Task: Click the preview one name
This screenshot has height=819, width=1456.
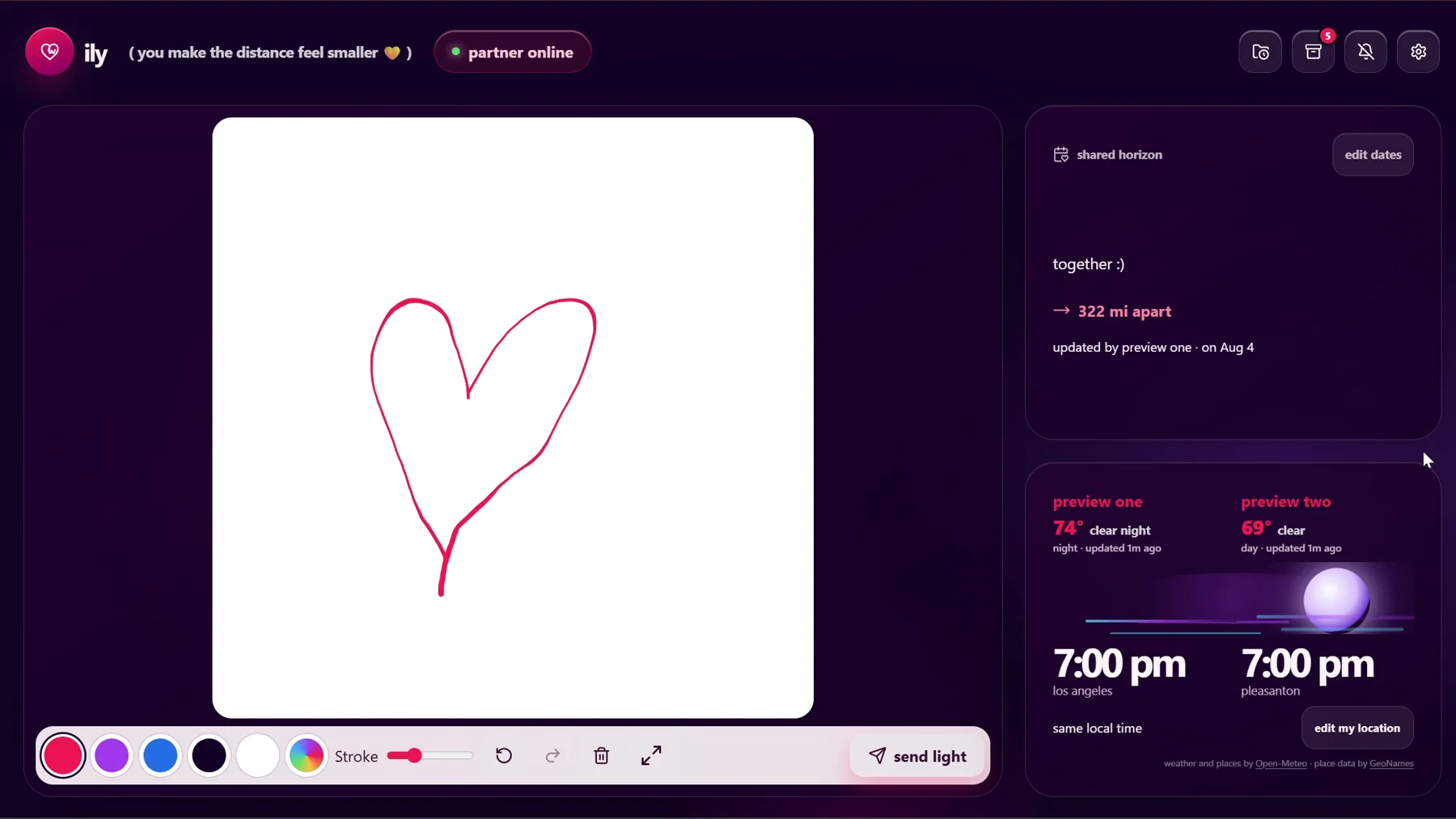Action: coord(1098,501)
